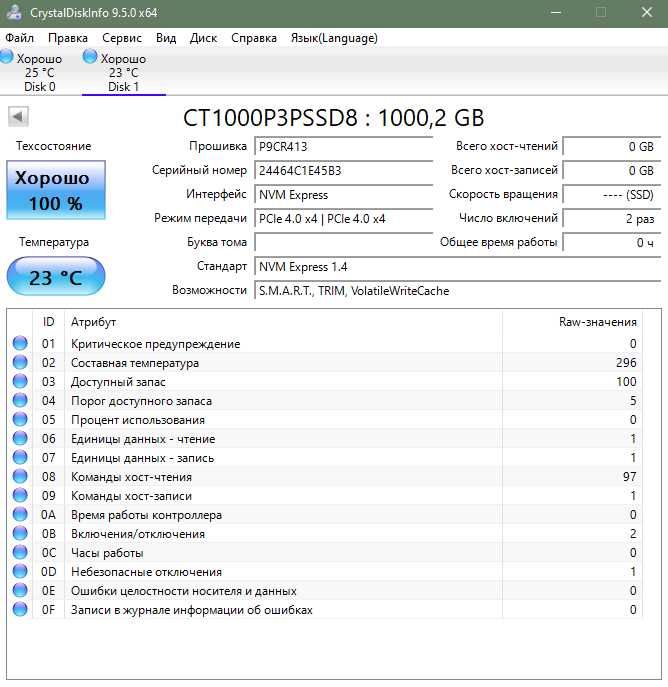Image resolution: width=668 pixels, height=687 pixels.
Task: Select row Единицы данных - чтение
Action: (x=325, y=439)
